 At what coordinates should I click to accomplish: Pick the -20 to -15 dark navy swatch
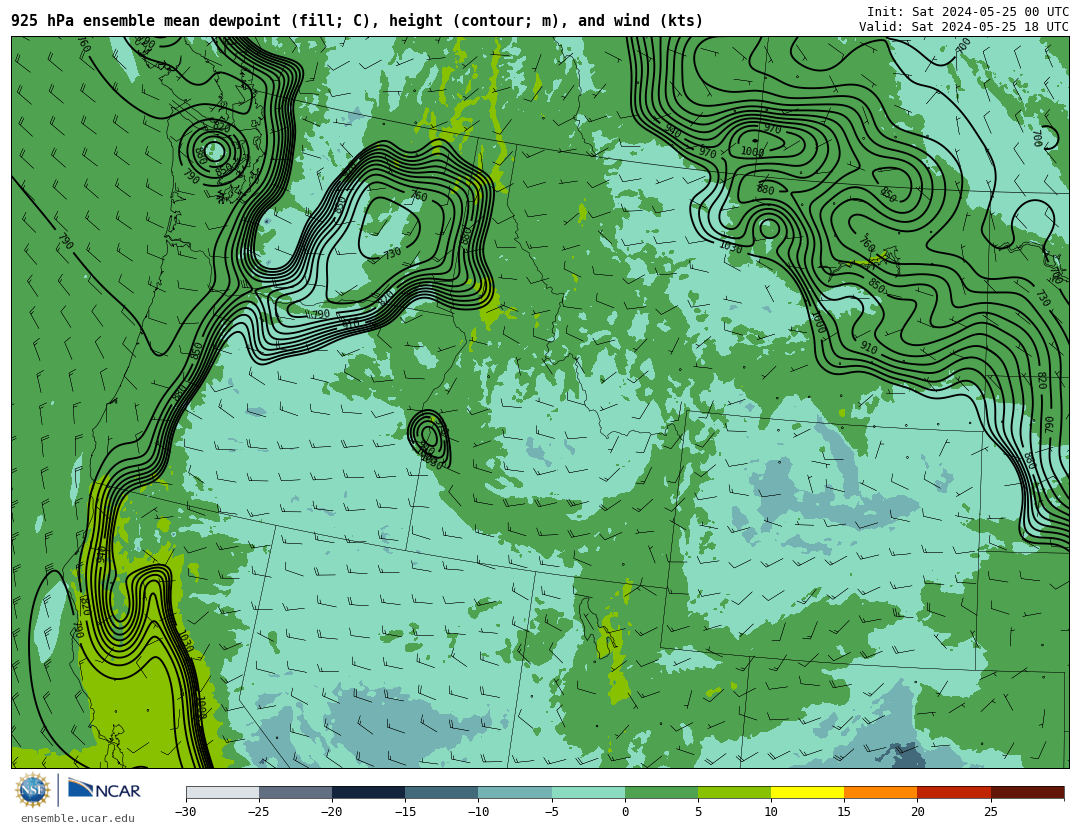368,792
